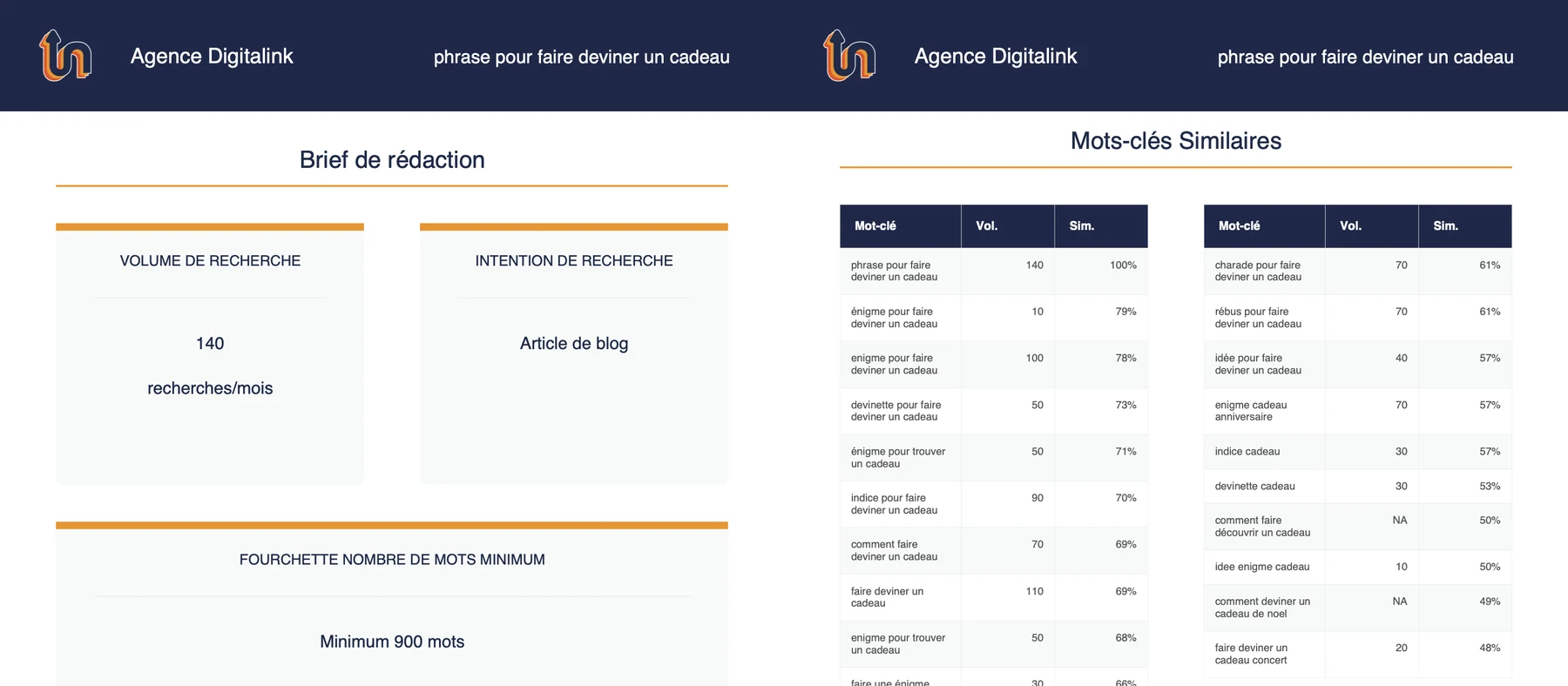Click the 100% similarity value
This screenshot has width=1568, height=686.
point(1123,266)
